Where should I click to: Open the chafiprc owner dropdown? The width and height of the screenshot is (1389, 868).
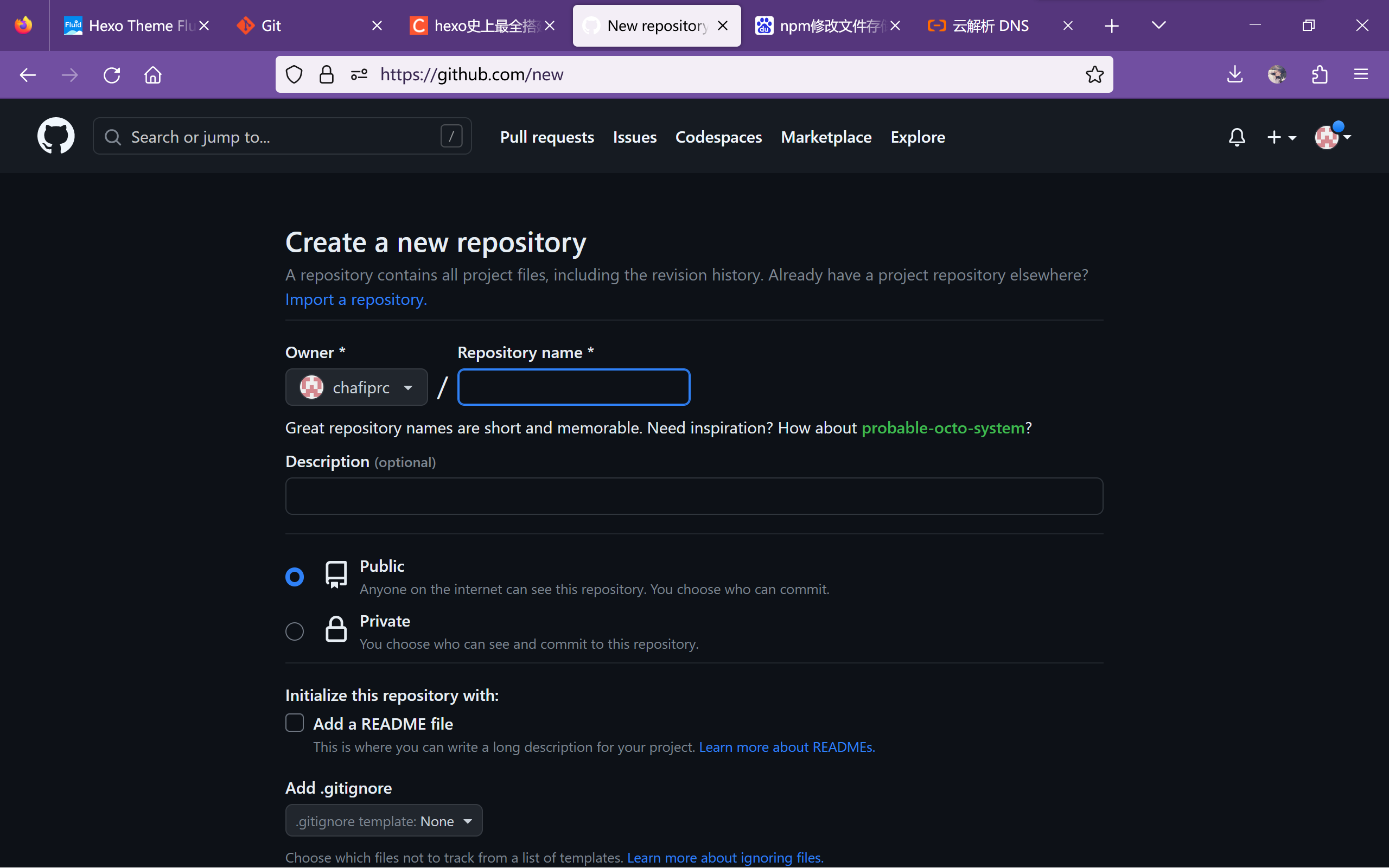click(x=356, y=387)
